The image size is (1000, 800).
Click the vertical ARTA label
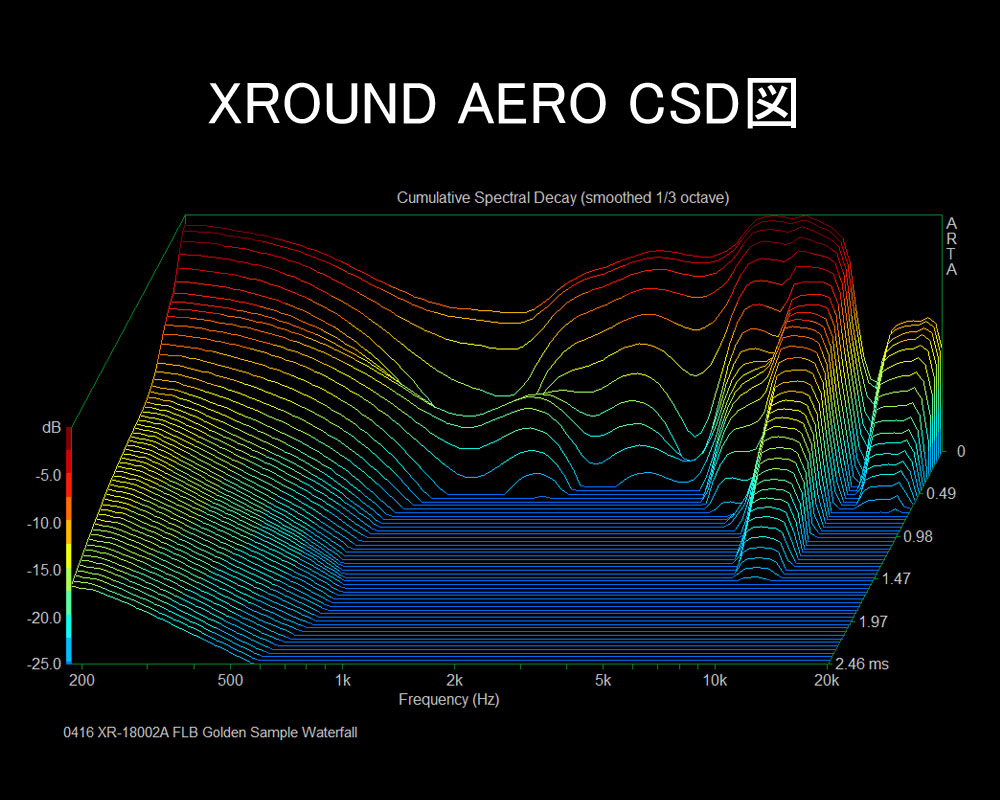[x=951, y=246]
